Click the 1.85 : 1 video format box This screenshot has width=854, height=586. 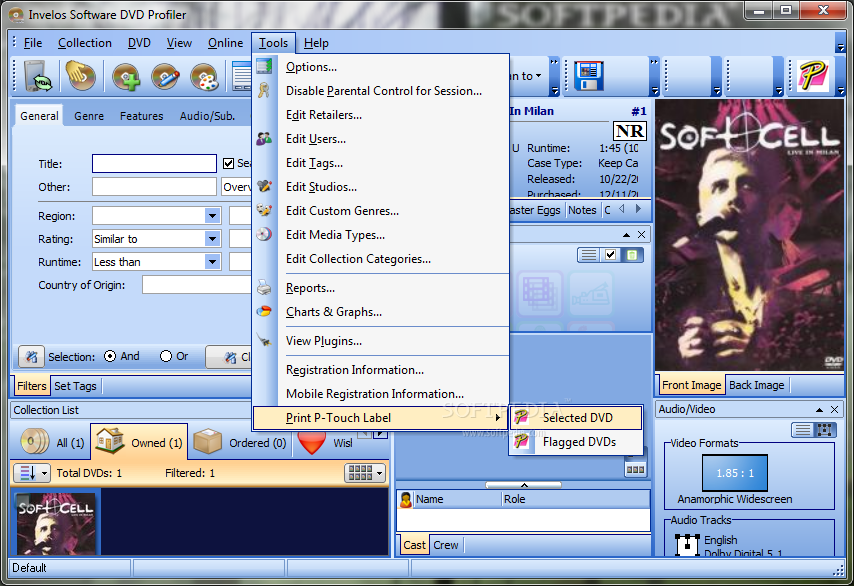(x=734, y=473)
